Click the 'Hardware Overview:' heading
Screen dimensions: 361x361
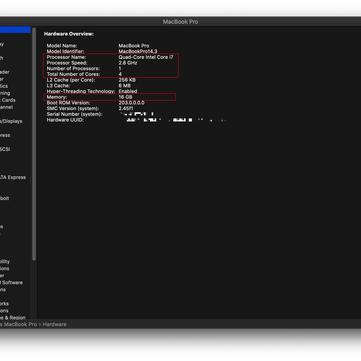click(x=69, y=34)
